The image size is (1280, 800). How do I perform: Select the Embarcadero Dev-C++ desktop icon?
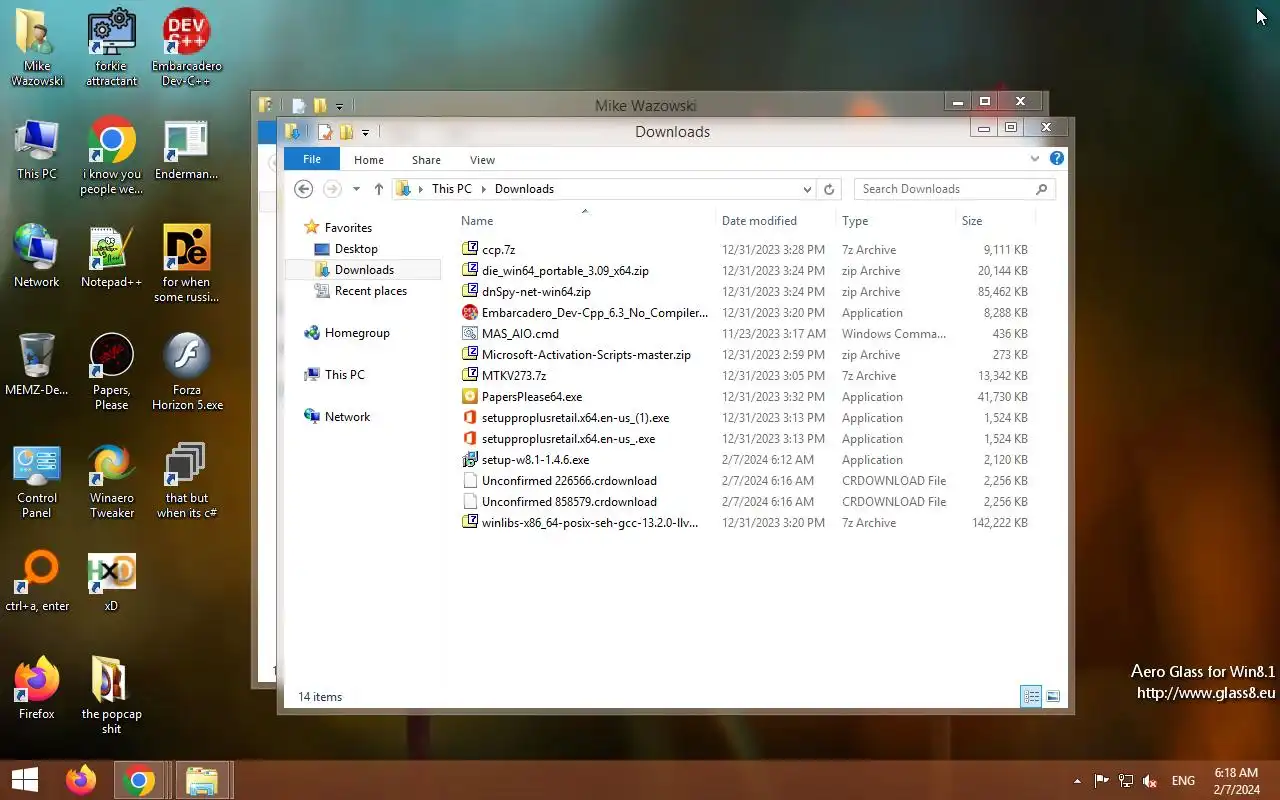click(x=187, y=48)
